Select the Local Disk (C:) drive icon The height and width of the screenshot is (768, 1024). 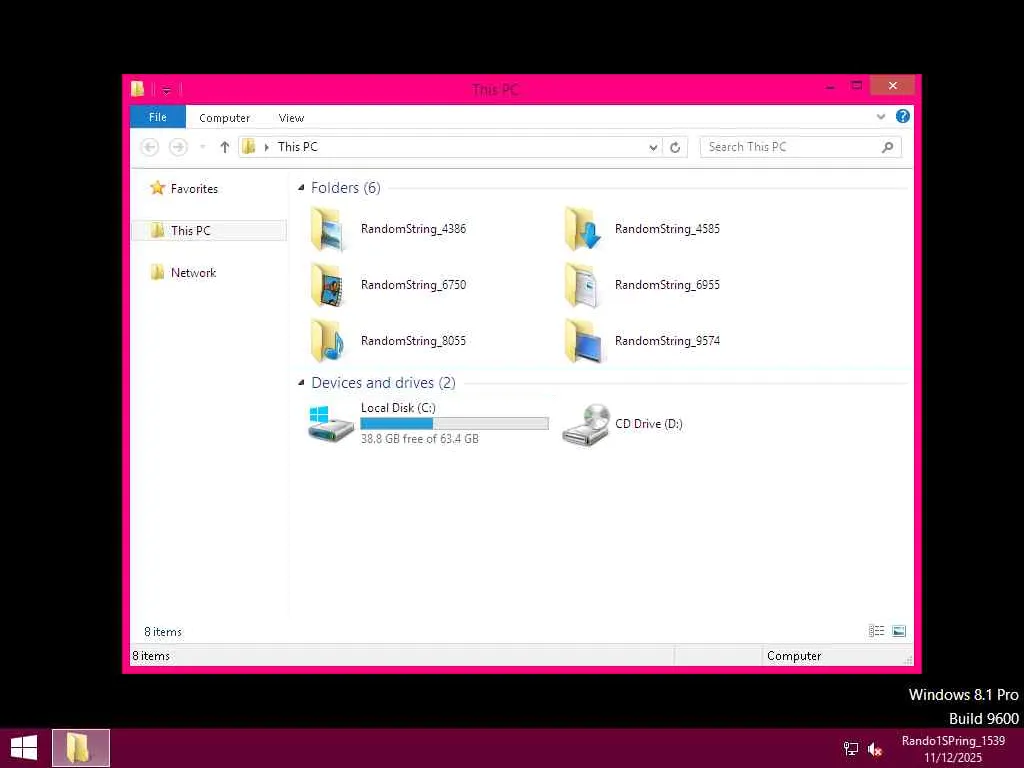click(x=331, y=424)
